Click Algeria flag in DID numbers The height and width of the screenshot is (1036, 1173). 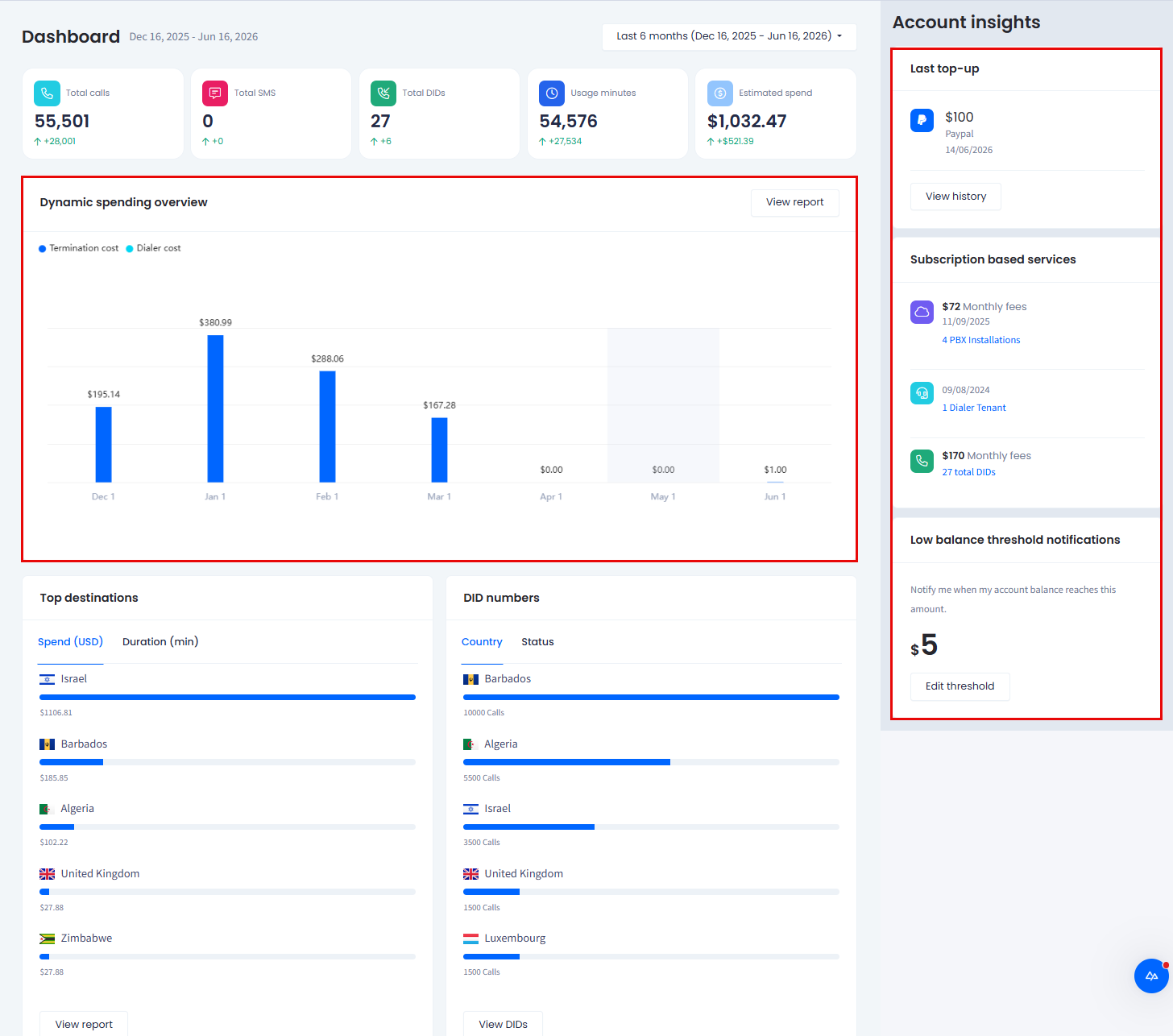(471, 744)
